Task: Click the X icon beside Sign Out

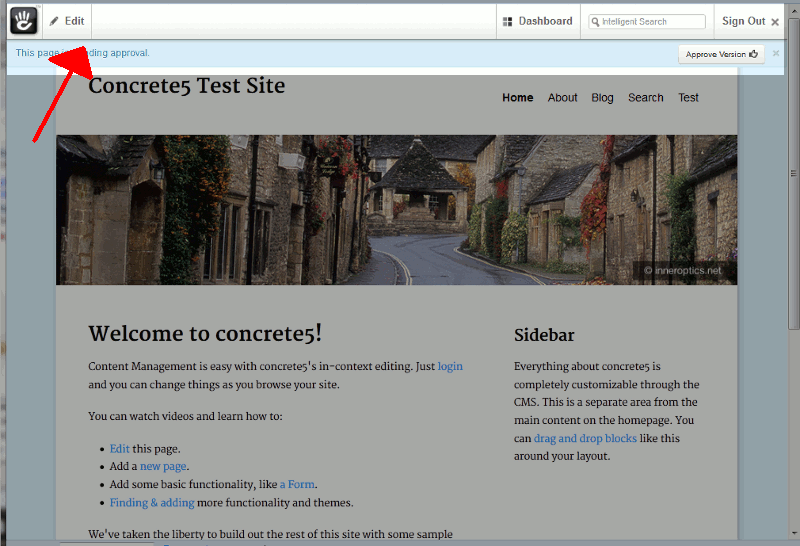Action: pos(775,22)
